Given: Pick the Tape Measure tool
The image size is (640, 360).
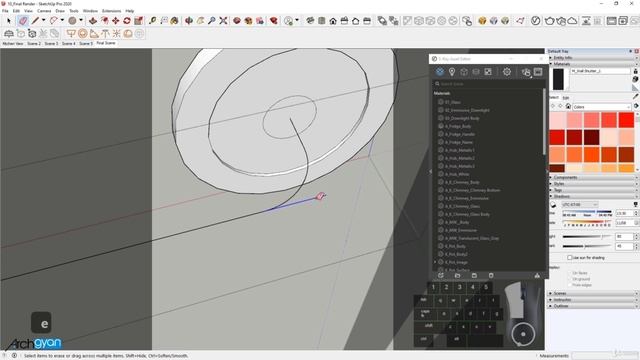Looking at the screenshot, I should [x=153, y=20].
